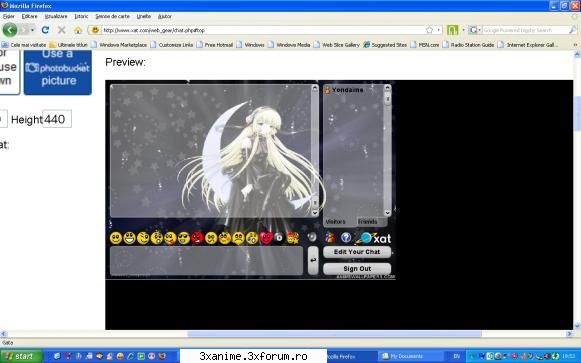
Task: Click the chat messages scroll-down arrow
Action: [x=315, y=213]
